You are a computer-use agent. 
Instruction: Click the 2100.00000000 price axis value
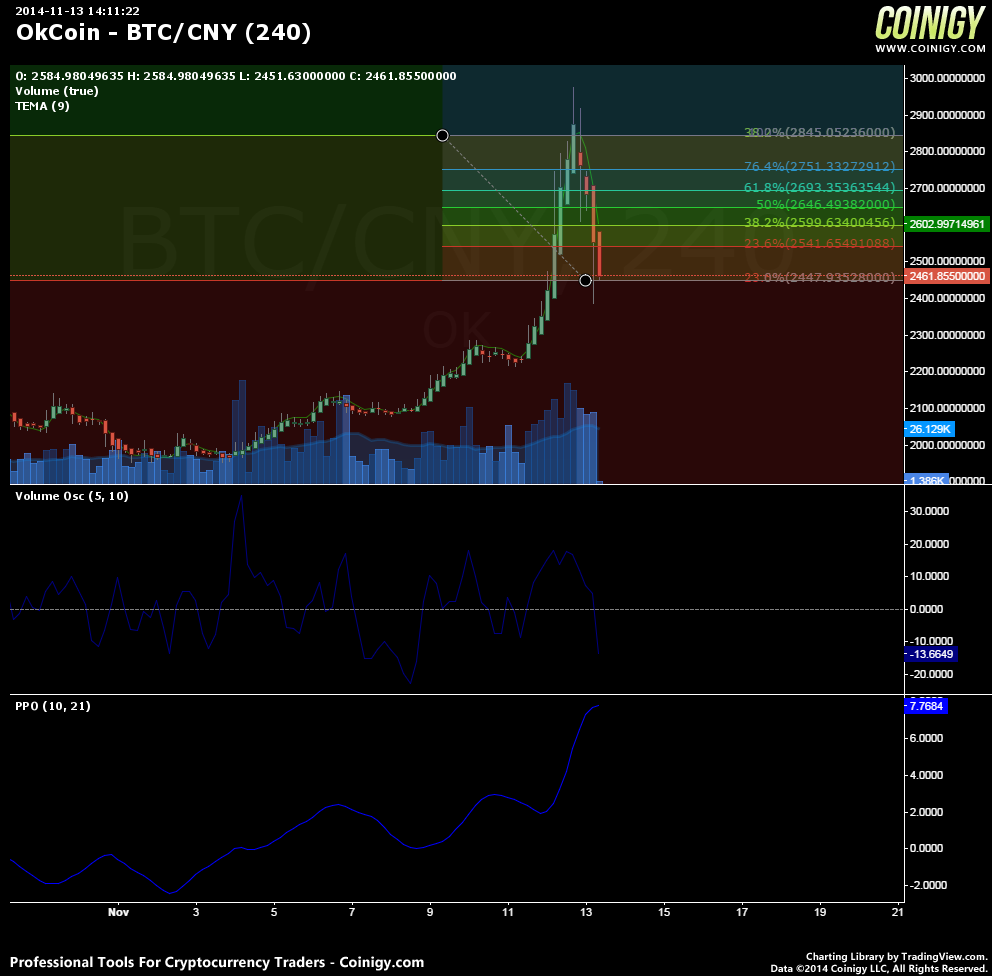pyautogui.click(x=947, y=408)
